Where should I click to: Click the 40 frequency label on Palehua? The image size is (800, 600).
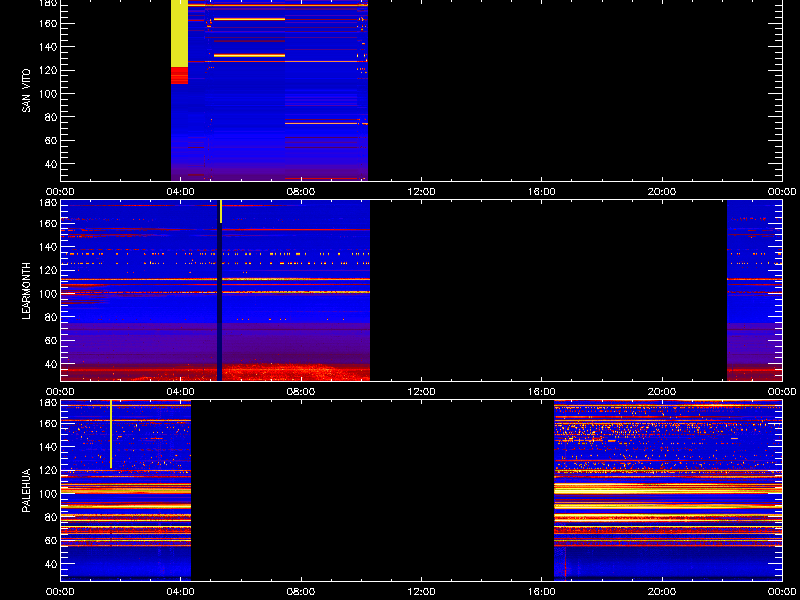point(52,564)
